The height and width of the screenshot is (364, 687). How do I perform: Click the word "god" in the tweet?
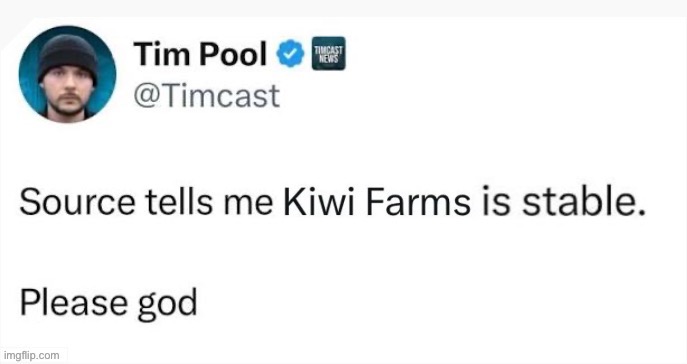167,305
